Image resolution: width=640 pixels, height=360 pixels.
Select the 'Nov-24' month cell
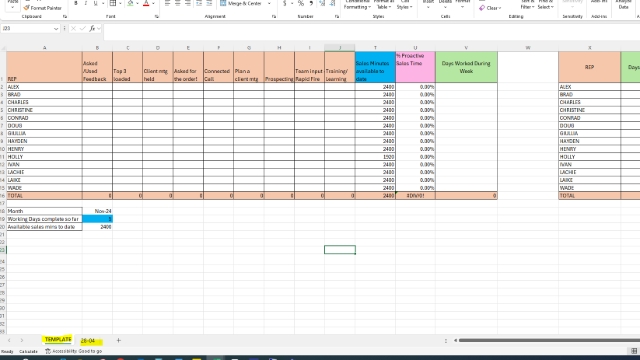(97, 211)
